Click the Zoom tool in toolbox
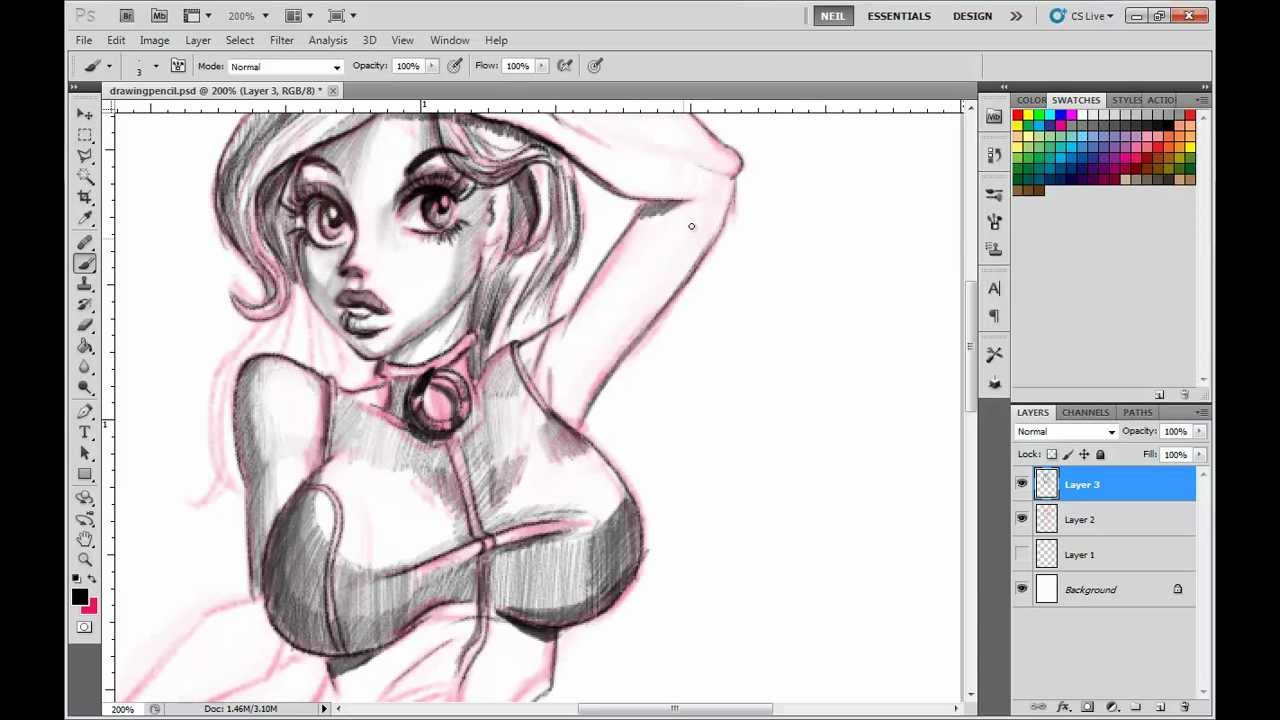 pos(85,560)
